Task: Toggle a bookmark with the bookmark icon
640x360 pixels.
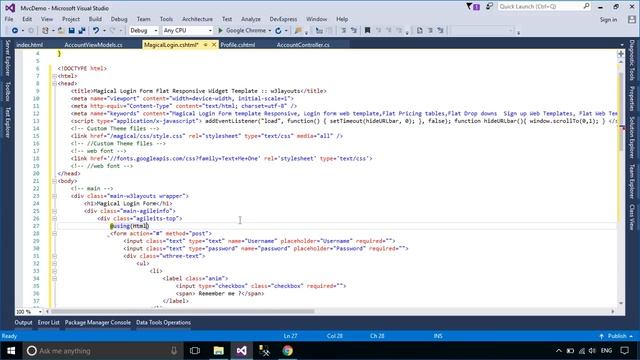Action: (367, 31)
